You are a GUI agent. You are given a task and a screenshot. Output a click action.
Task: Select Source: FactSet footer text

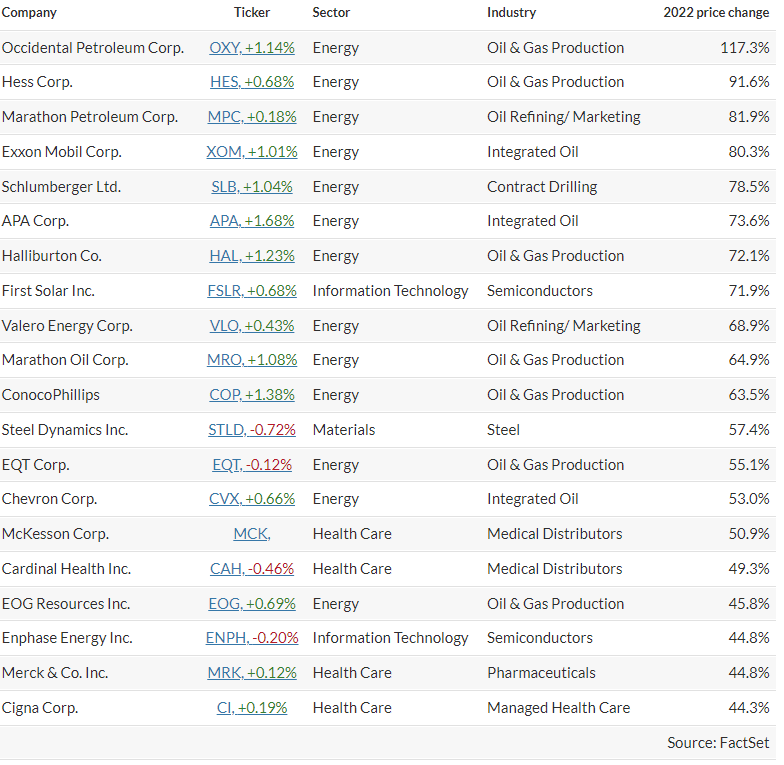pyautogui.click(x=718, y=743)
